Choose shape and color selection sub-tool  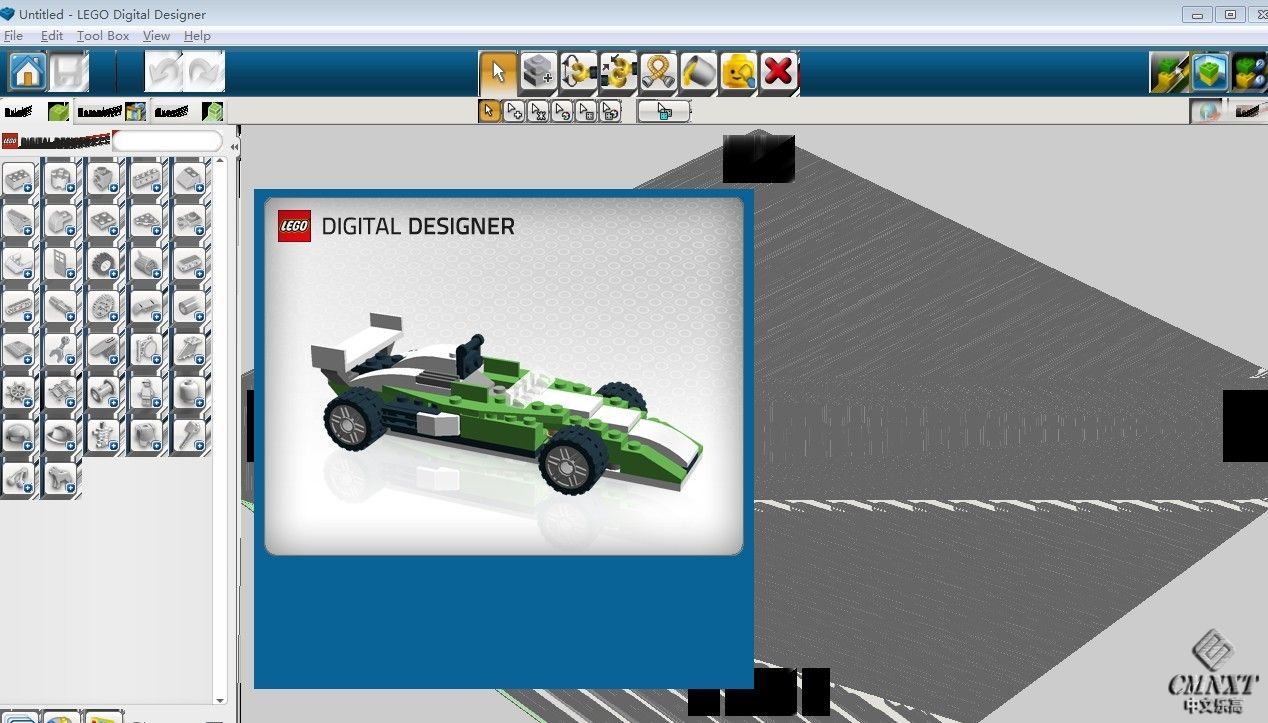click(x=610, y=111)
